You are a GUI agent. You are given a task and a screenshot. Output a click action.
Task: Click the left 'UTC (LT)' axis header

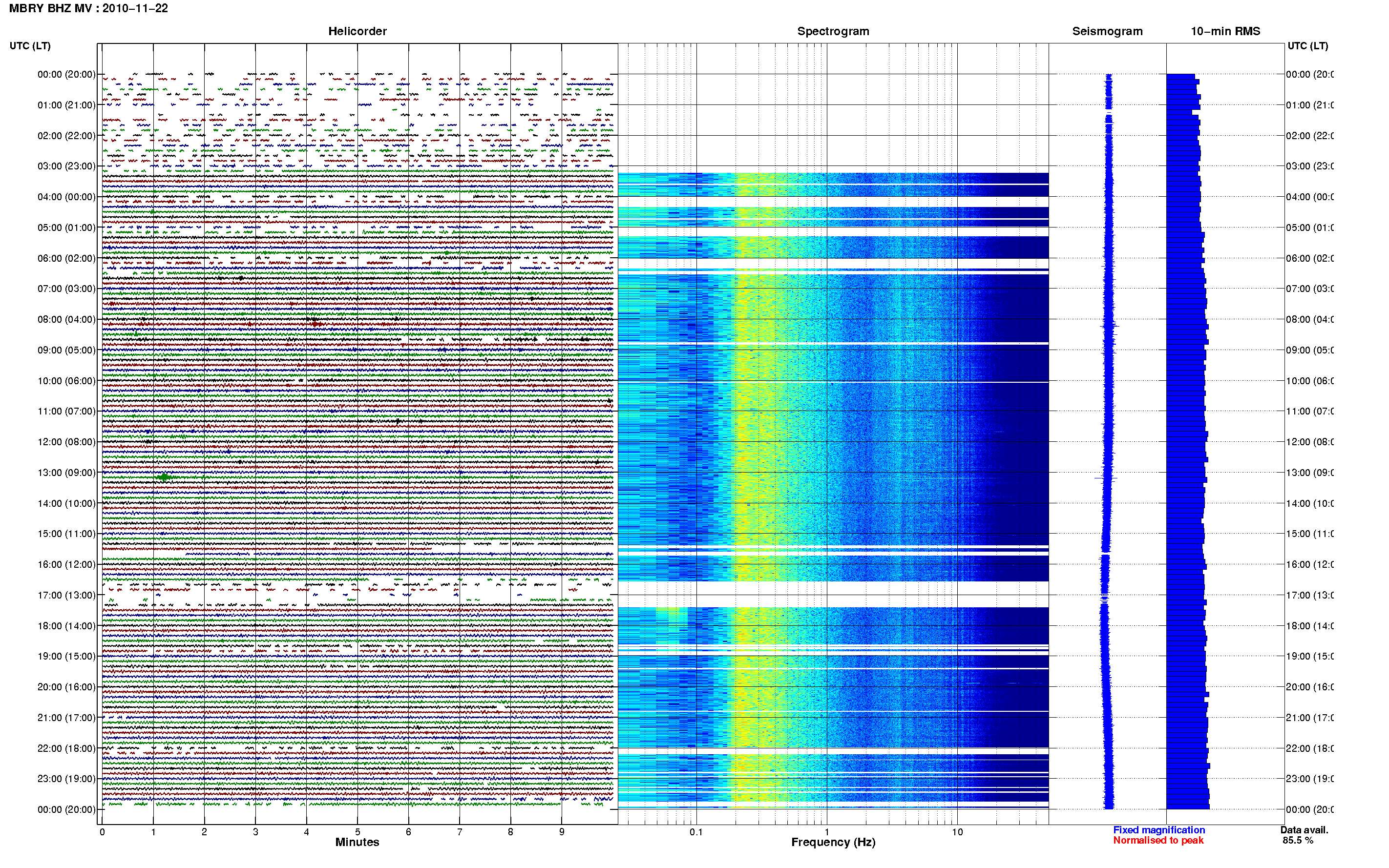click(30, 46)
